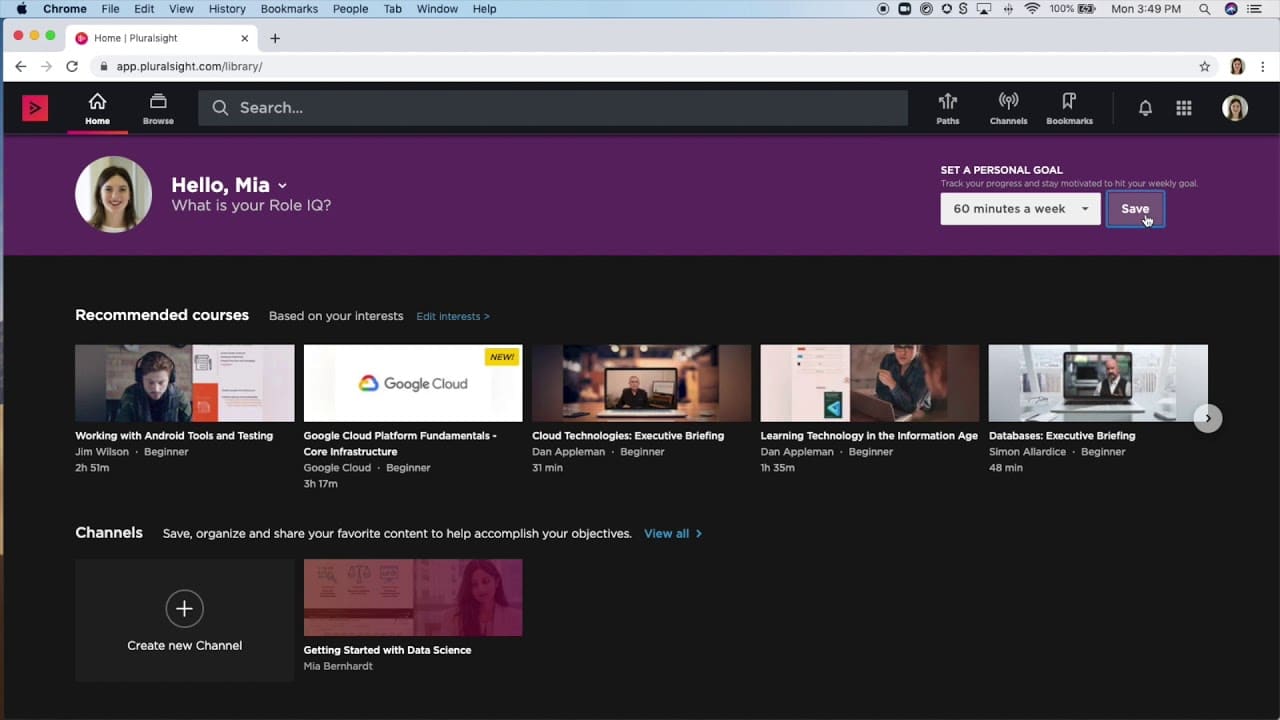This screenshot has width=1280, height=720.
Task: Click the Bluetooth menu bar icon
Action: pos(1008,9)
